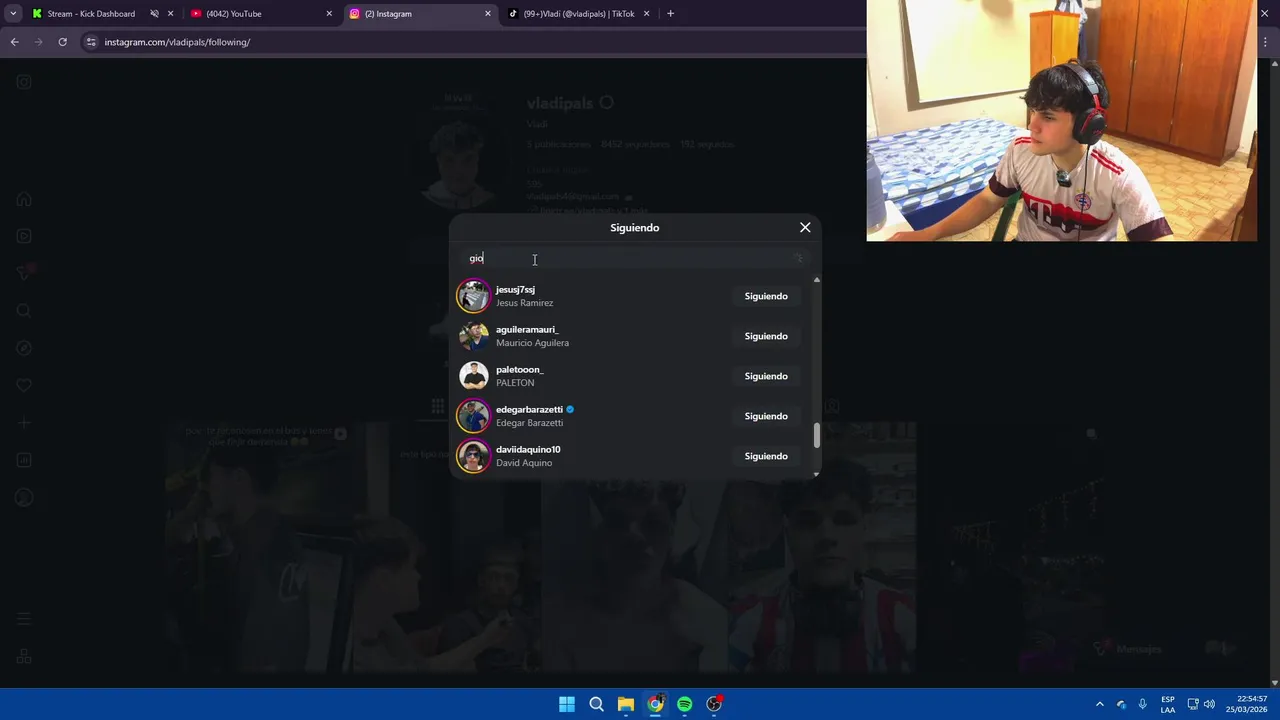
Task: Switch to the YouTube tab
Action: (x=233, y=14)
